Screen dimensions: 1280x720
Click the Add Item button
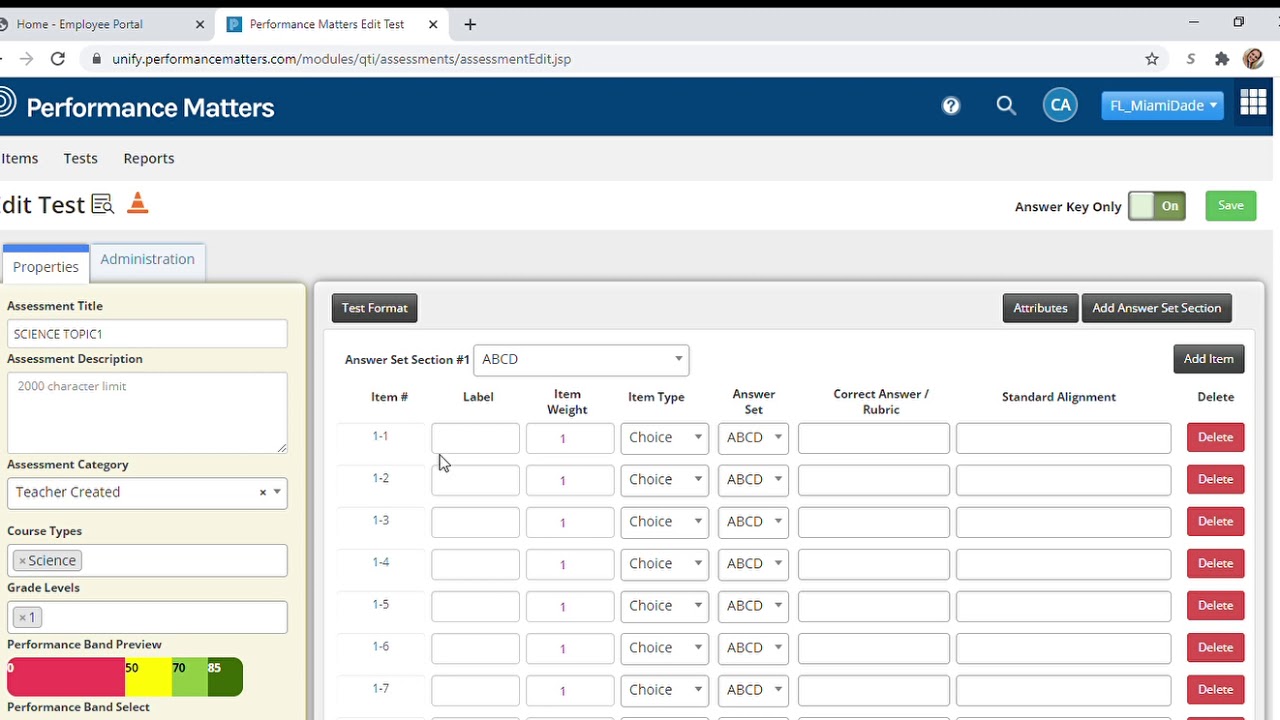[1208, 359]
